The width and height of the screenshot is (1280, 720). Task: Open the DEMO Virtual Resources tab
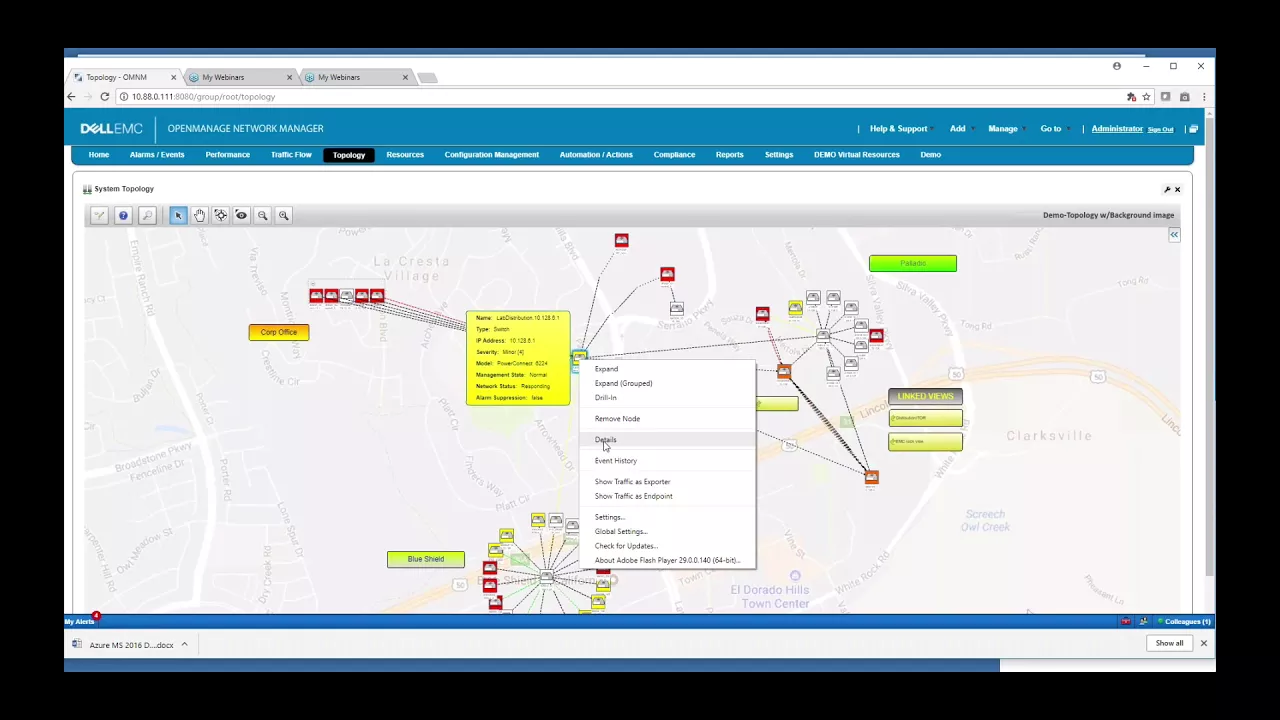(857, 155)
